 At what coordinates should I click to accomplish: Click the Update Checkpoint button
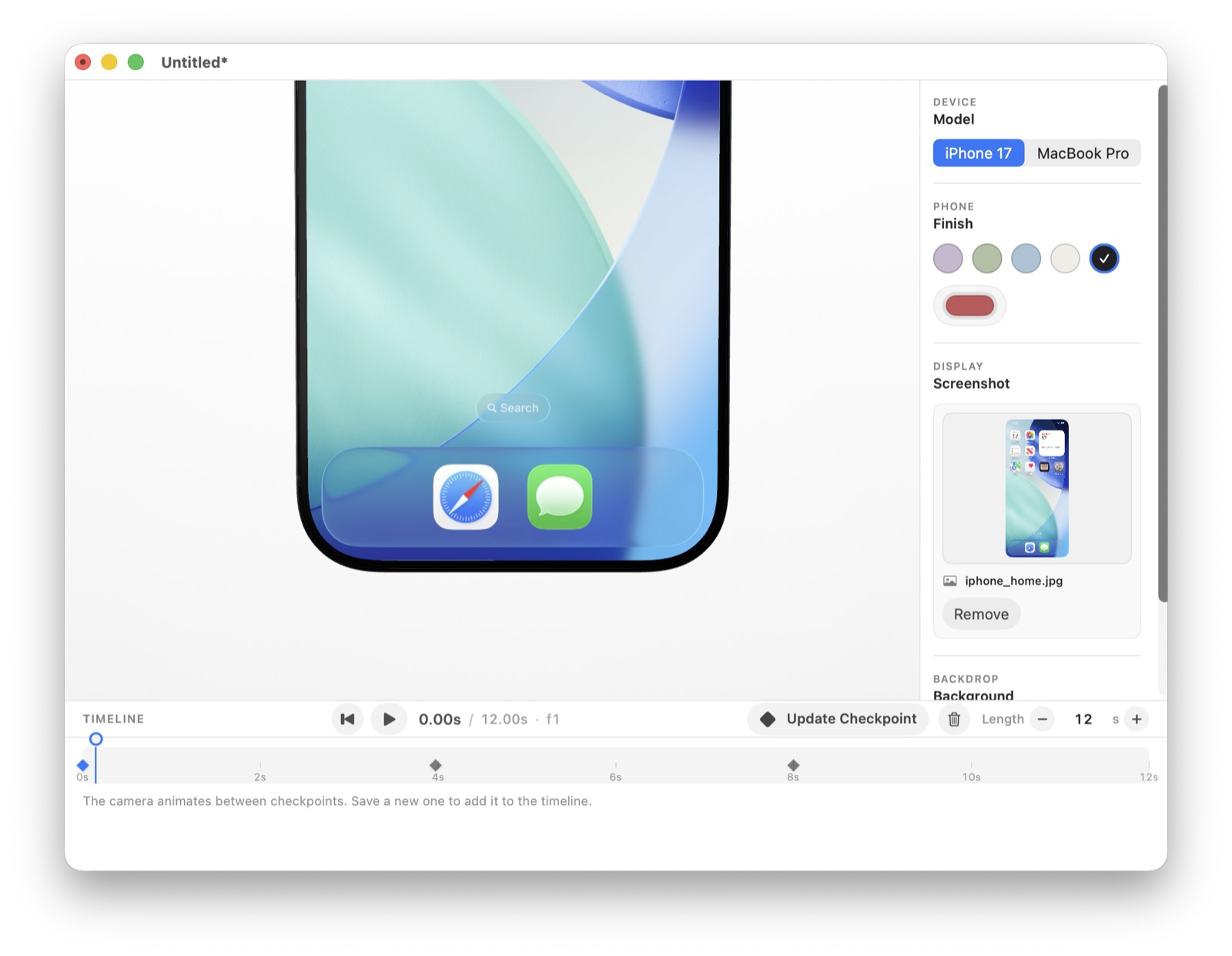point(839,720)
